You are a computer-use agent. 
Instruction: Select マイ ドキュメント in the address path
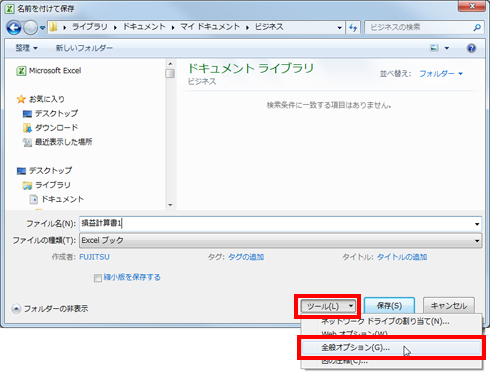click(210, 27)
